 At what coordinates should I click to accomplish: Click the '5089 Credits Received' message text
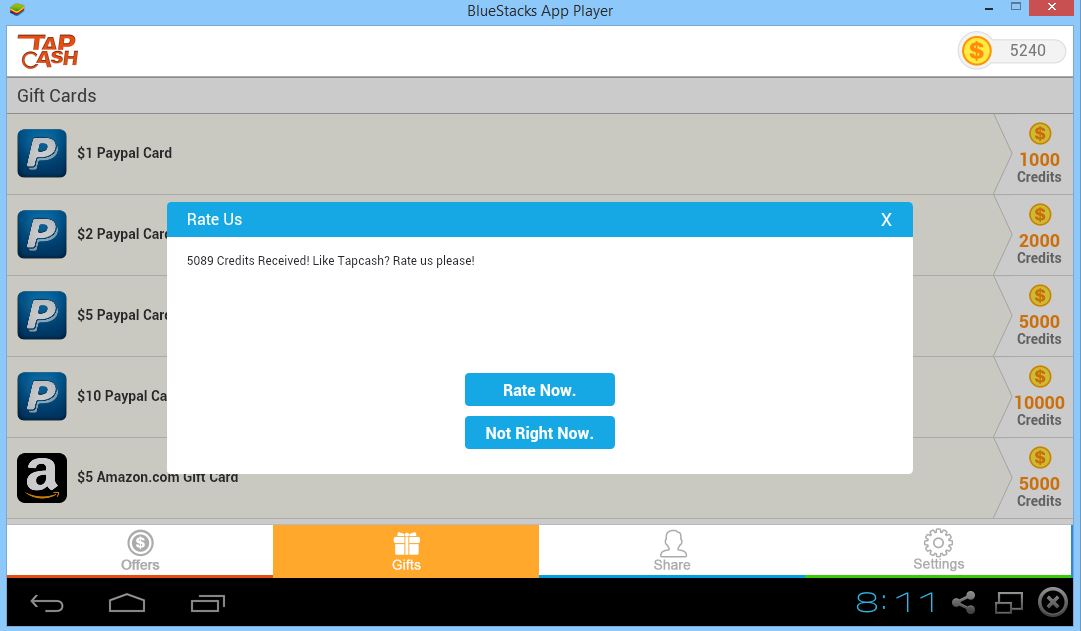331,261
